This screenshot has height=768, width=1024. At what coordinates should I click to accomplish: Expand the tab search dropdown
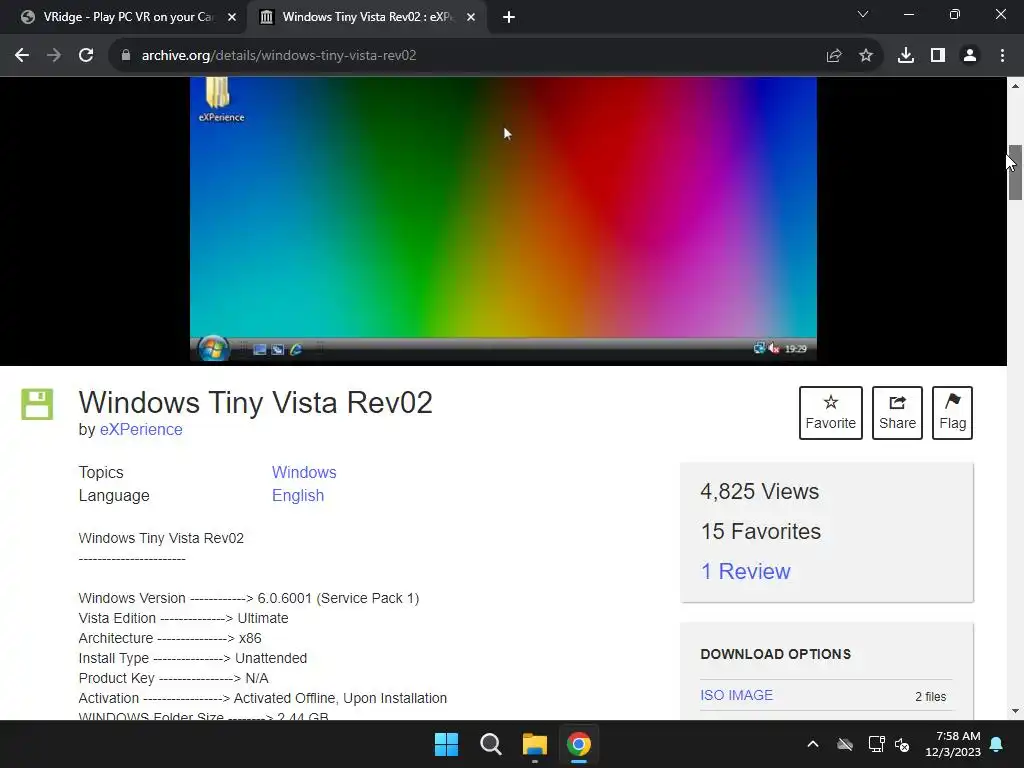863,14
